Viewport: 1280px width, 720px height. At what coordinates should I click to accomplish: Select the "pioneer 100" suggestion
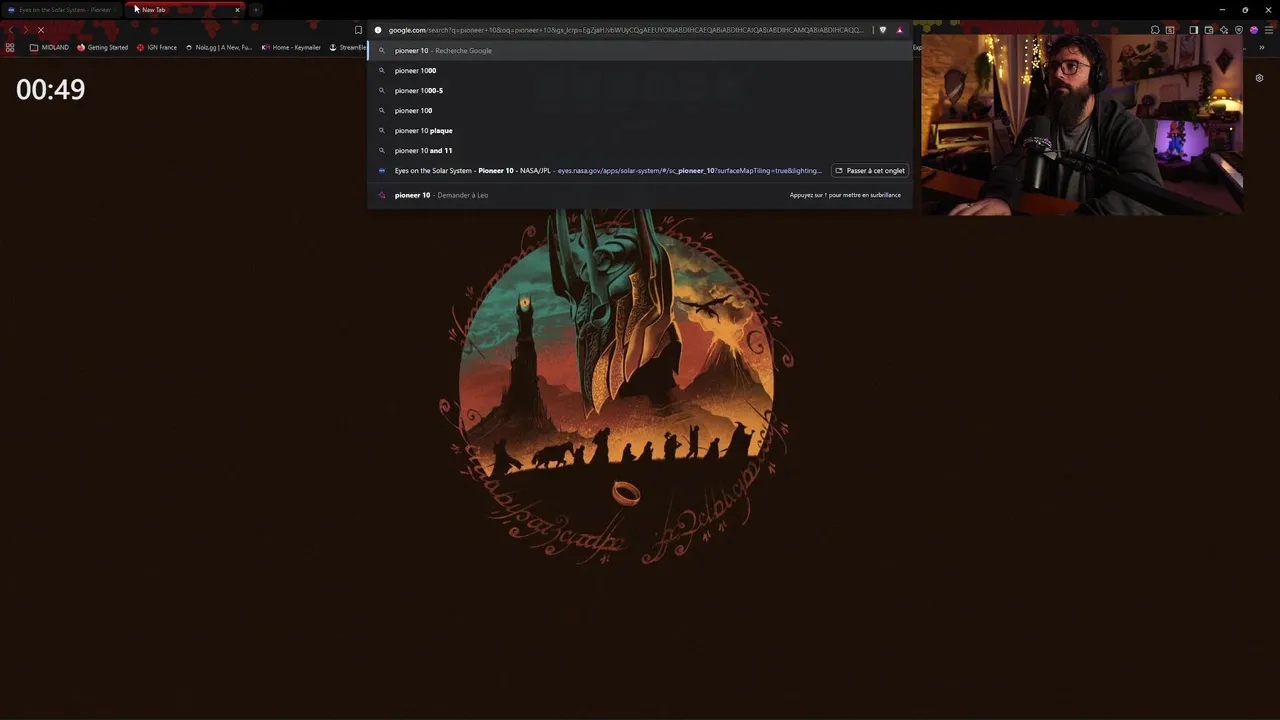click(x=640, y=110)
